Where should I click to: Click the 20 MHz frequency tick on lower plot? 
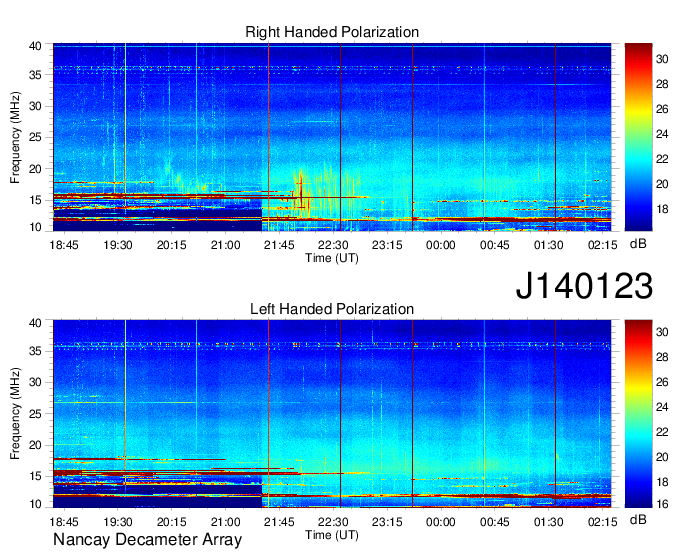coord(35,445)
